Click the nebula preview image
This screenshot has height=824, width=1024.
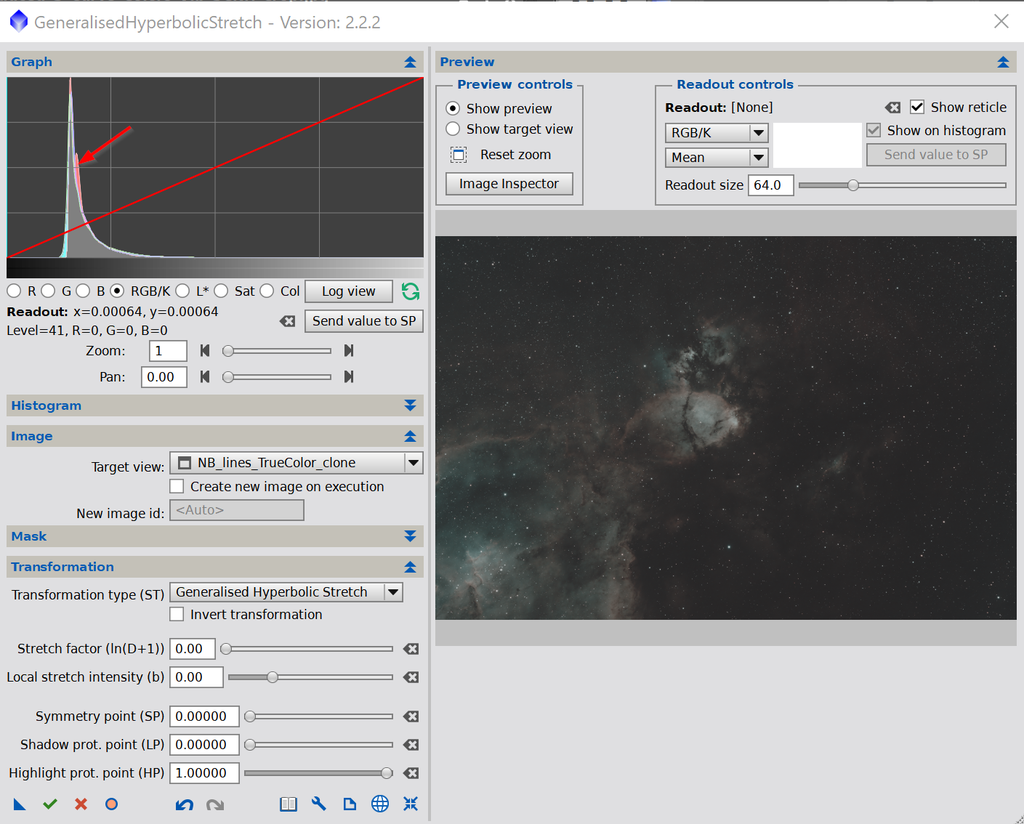[x=726, y=428]
